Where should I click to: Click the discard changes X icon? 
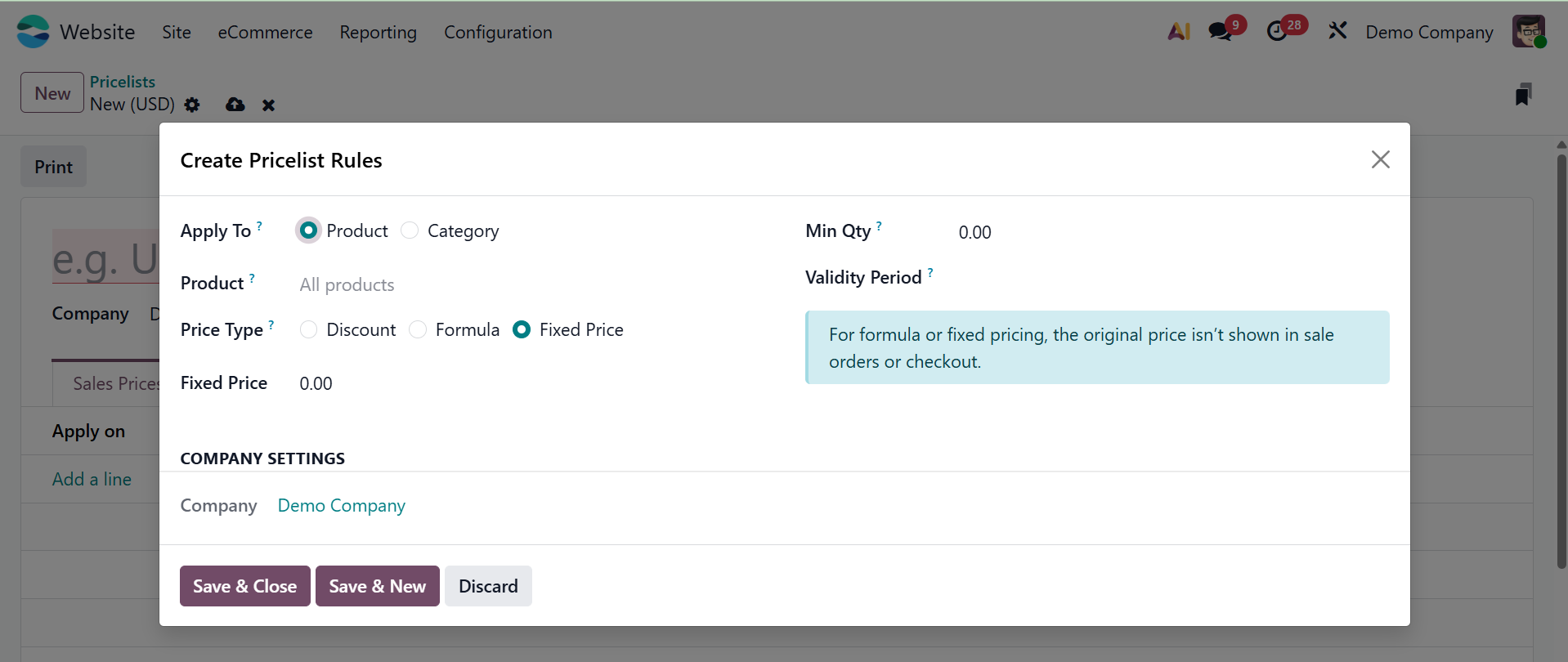[268, 105]
